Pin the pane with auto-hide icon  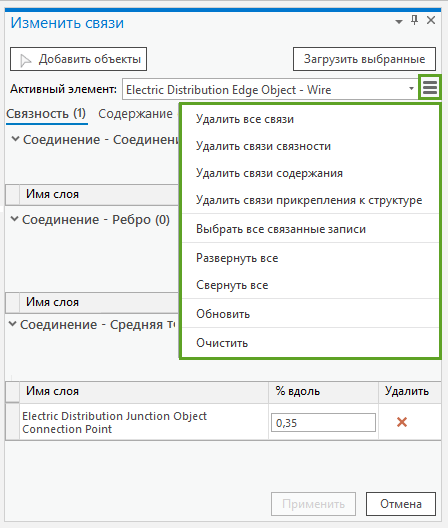pyautogui.click(x=415, y=20)
